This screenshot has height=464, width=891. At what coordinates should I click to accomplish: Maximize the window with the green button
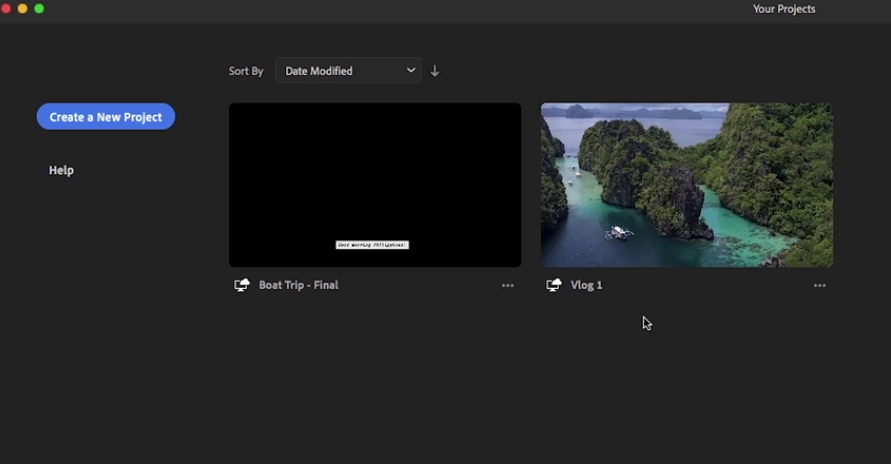pyautogui.click(x=40, y=9)
